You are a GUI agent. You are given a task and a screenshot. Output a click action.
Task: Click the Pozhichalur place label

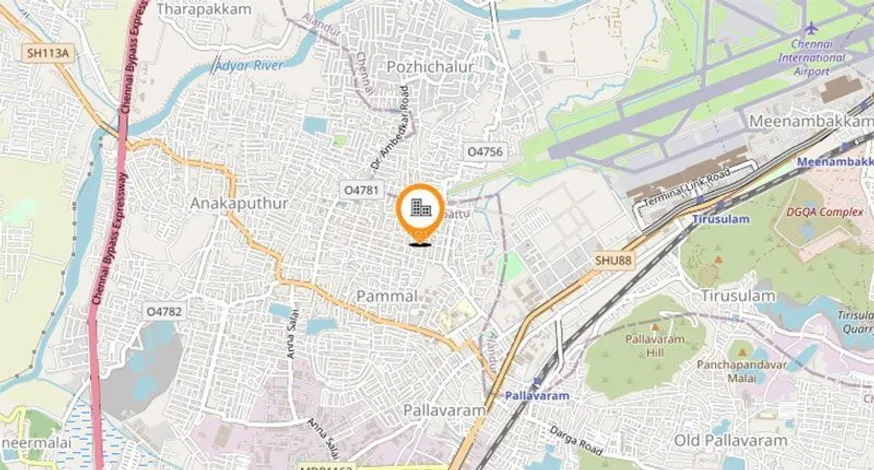[430, 67]
